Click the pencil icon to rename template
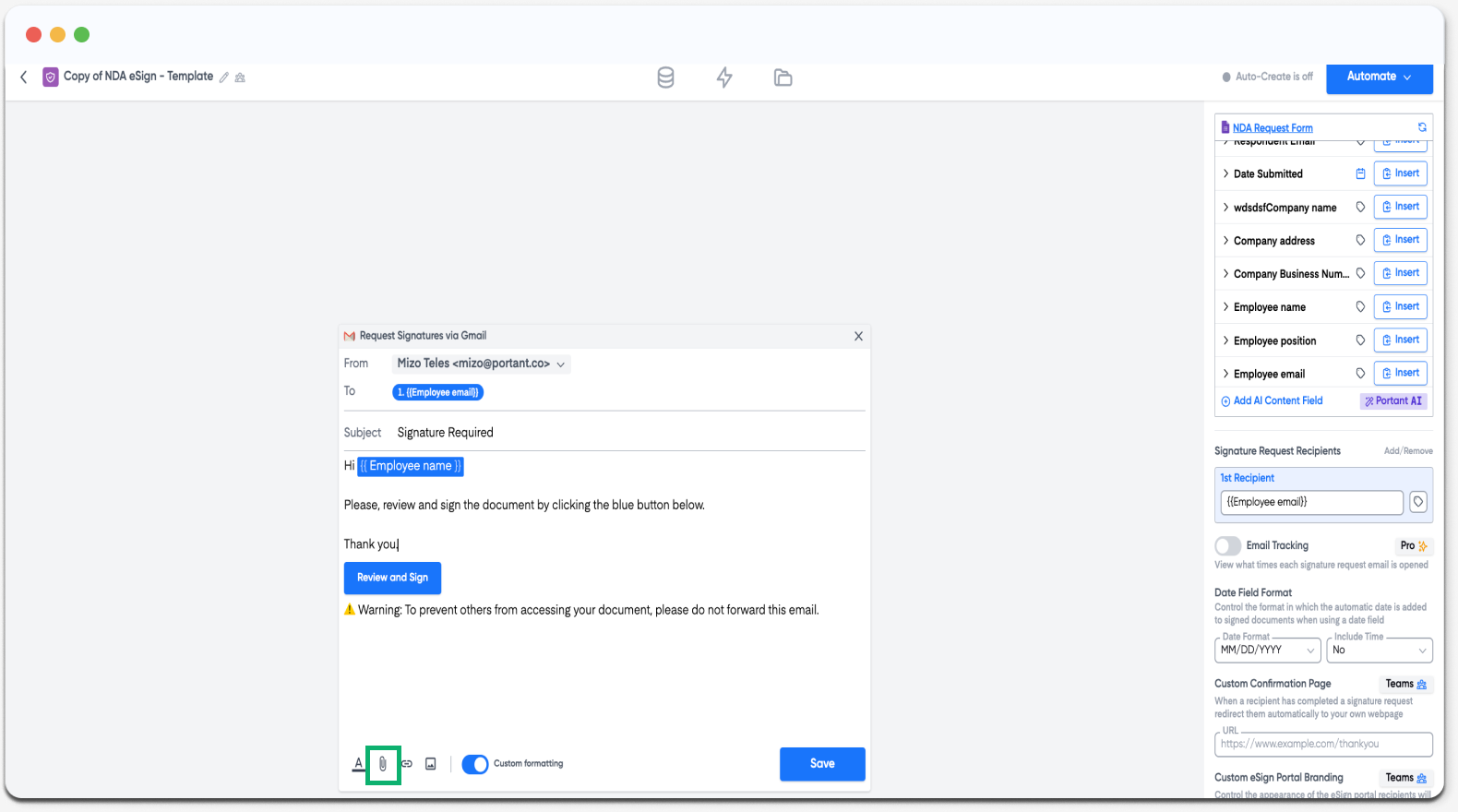The image size is (1458, 812). click(224, 78)
